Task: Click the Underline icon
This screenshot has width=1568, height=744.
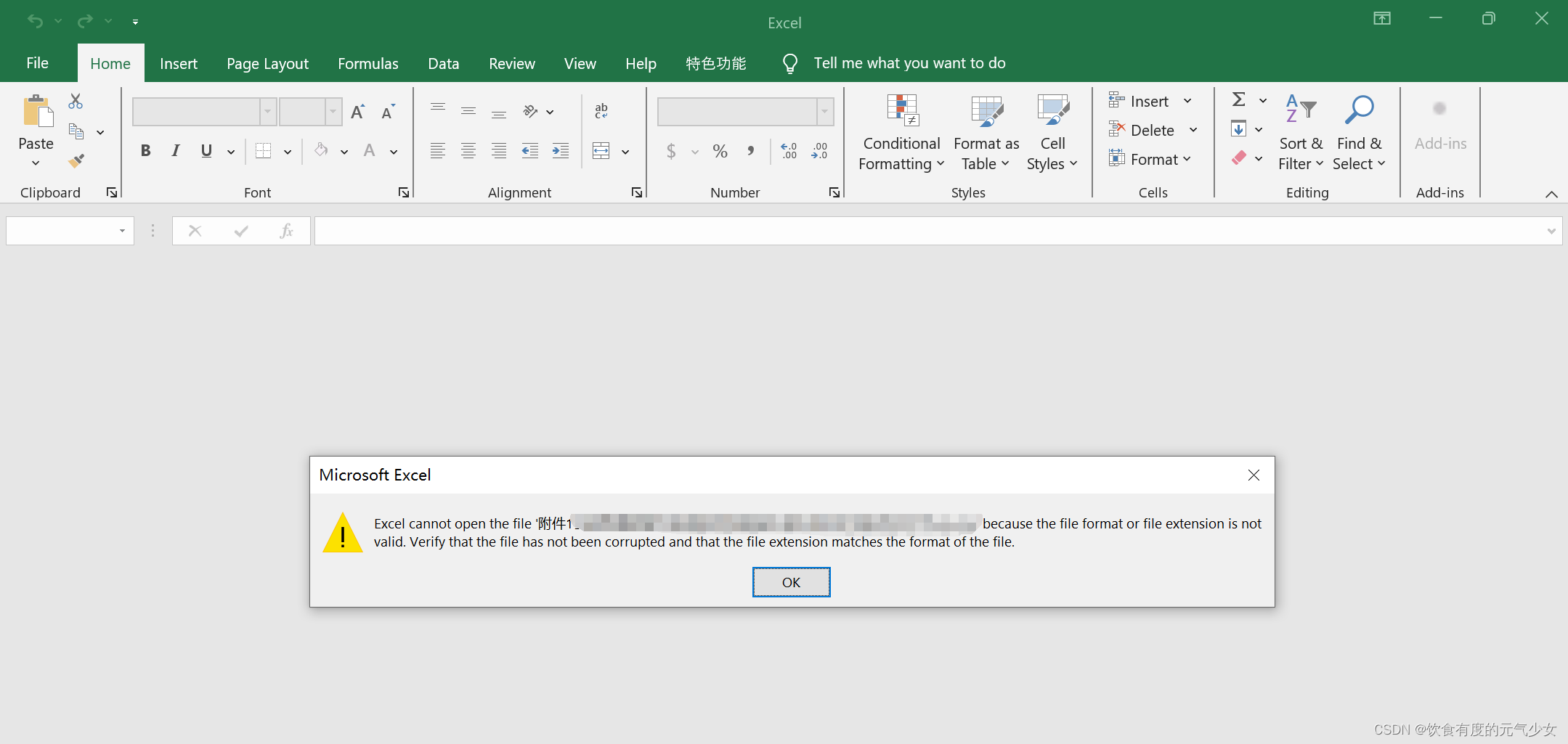Action: (x=206, y=150)
